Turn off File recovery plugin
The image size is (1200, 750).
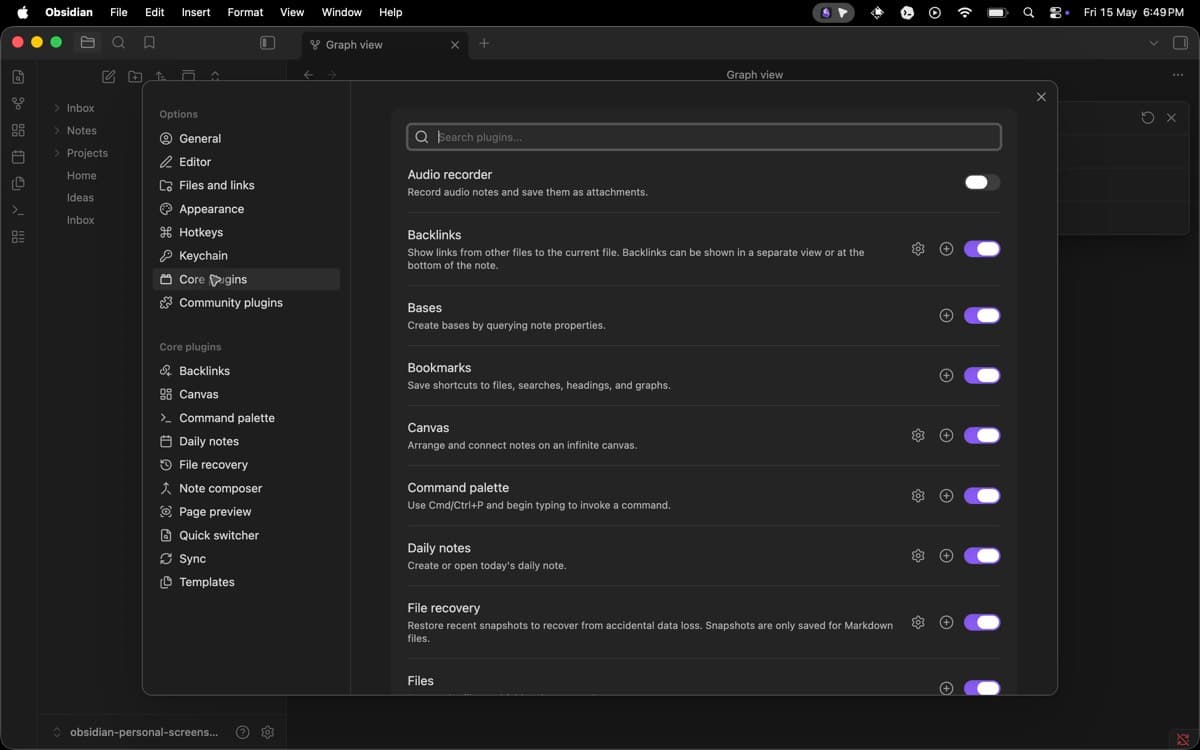(x=982, y=622)
